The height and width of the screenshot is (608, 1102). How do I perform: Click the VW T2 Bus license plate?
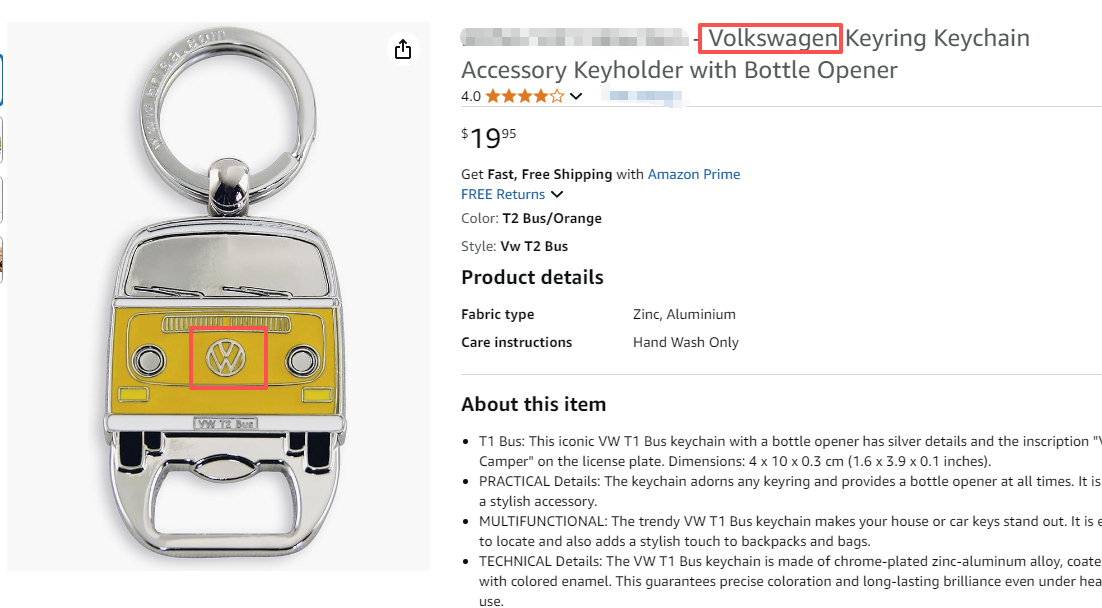[x=225, y=424]
